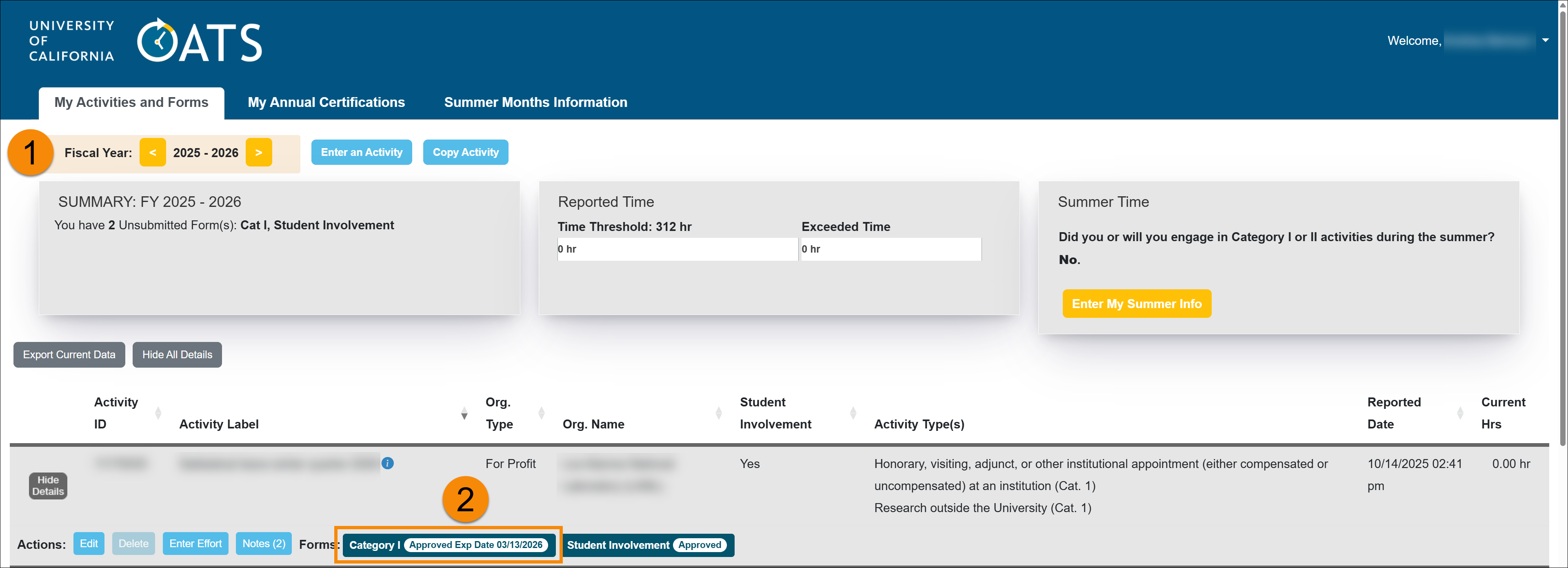Image resolution: width=1568 pixels, height=568 pixels.
Task: Advance to next fiscal year with right arrow
Action: tap(259, 152)
